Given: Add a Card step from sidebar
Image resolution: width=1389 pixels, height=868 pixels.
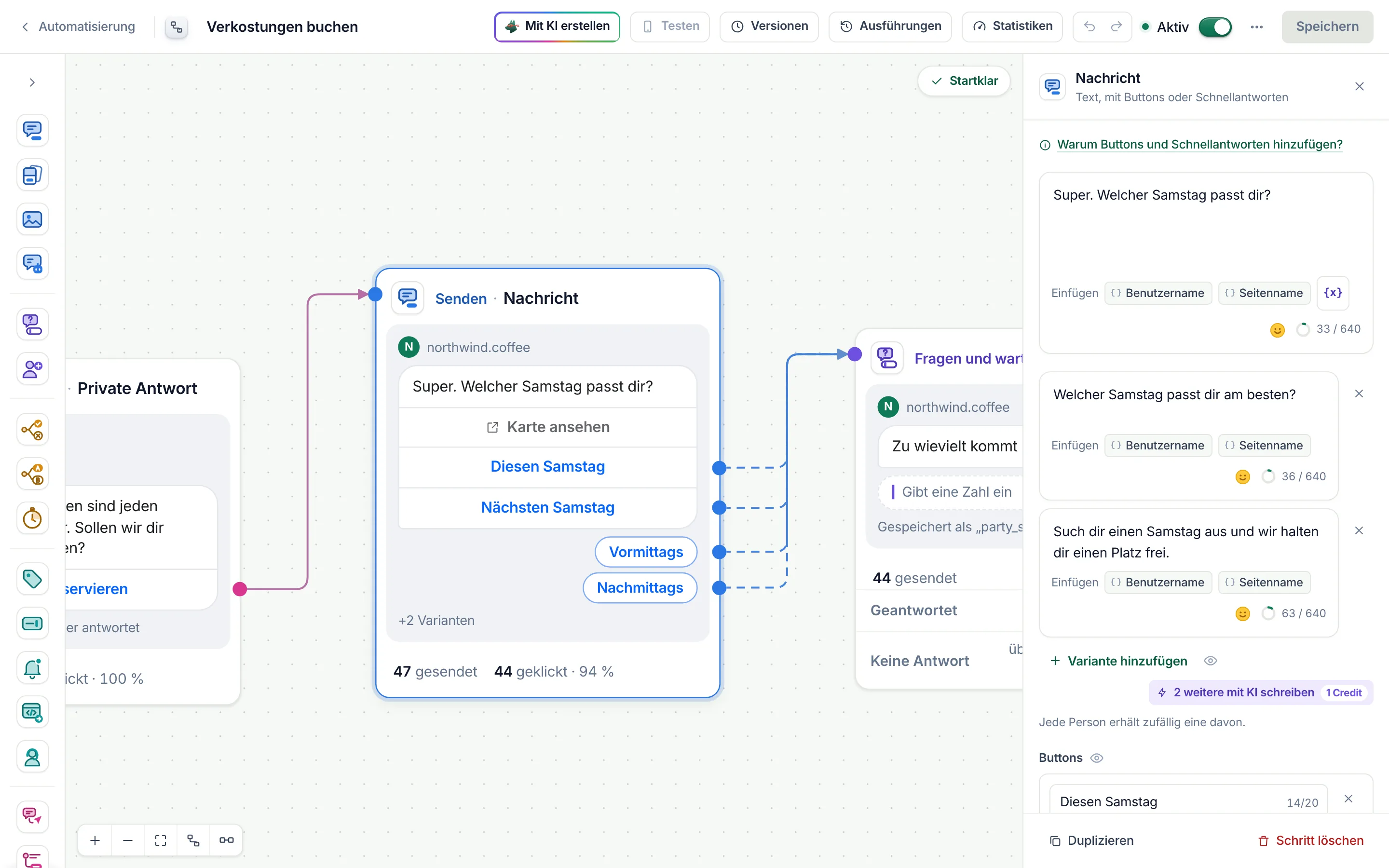Looking at the screenshot, I should point(32,175).
